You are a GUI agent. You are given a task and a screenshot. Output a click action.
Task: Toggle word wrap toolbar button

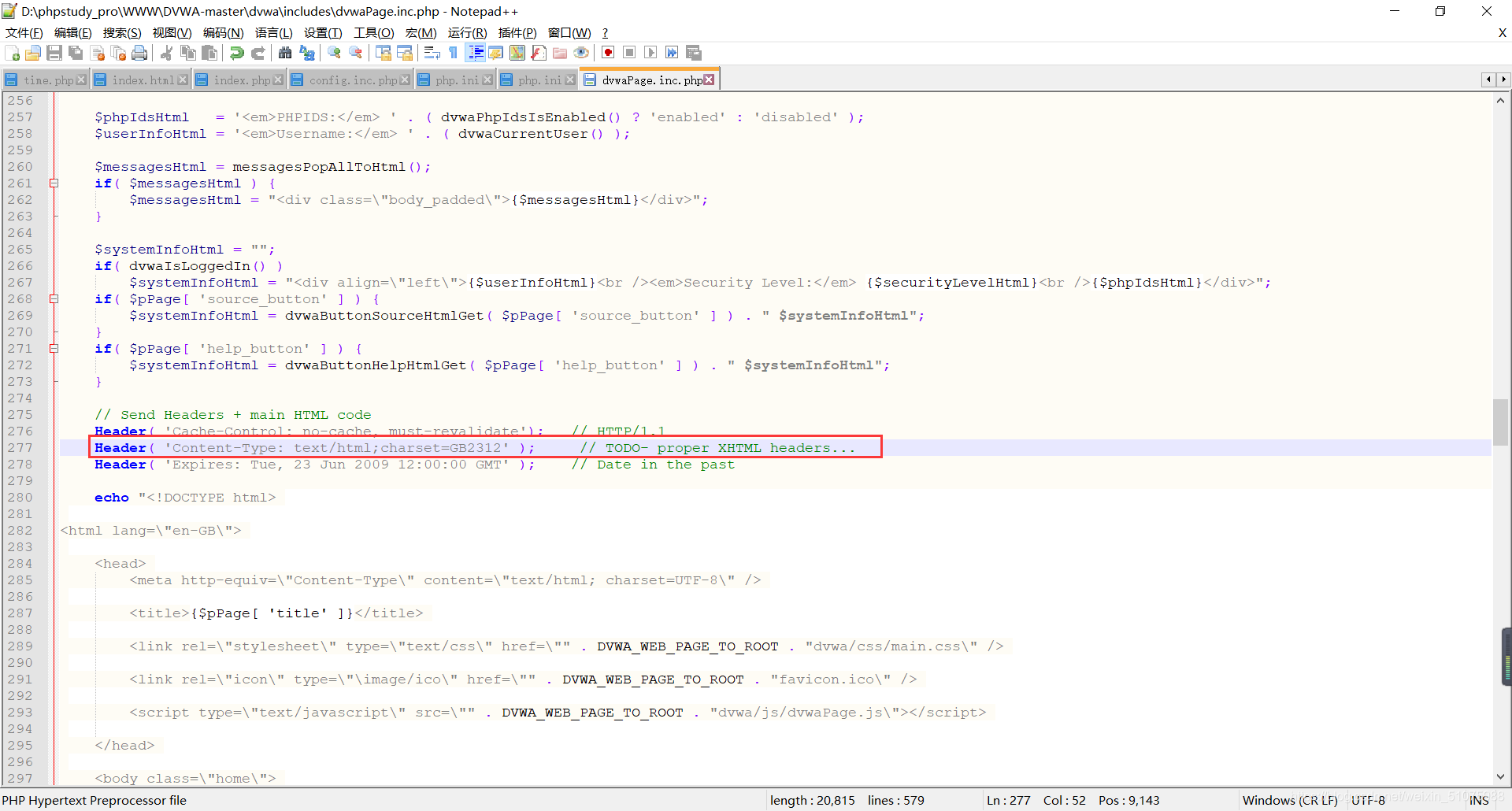click(x=432, y=53)
